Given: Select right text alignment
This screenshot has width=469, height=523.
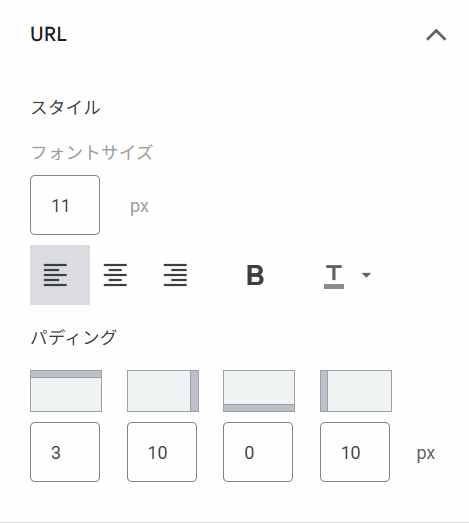Looking at the screenshot, I should coord(175,275).
